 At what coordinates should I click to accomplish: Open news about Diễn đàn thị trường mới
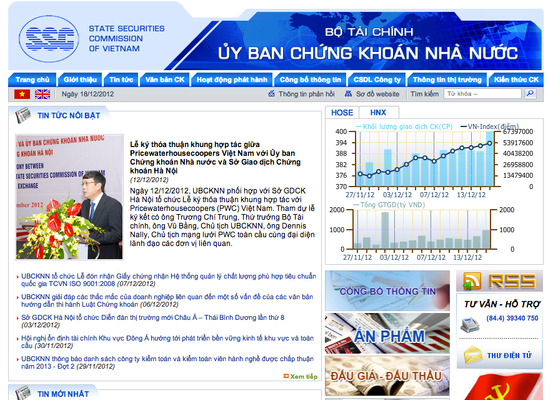tap(153, 317)
